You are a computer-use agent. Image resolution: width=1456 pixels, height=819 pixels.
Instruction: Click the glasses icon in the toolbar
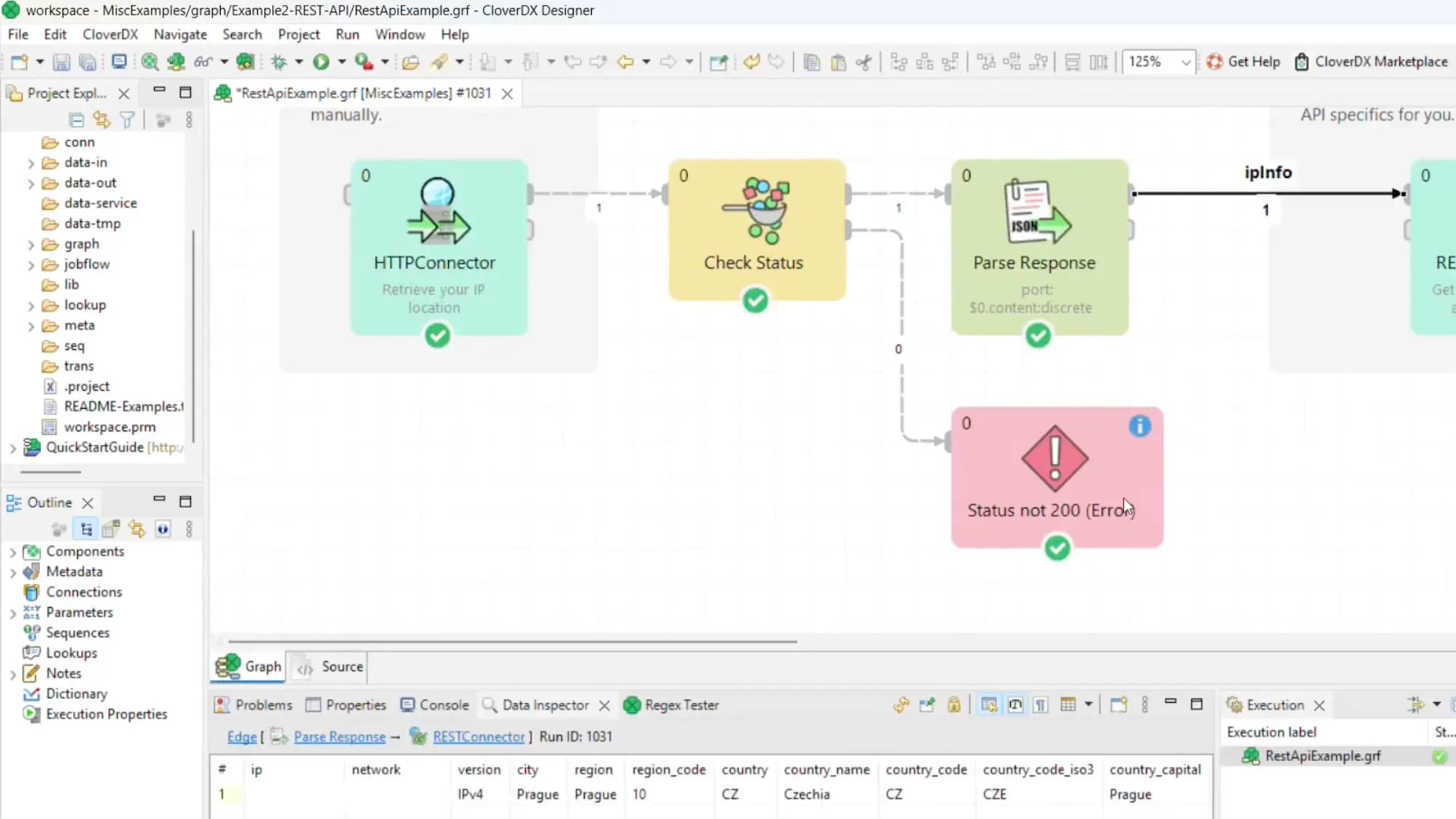pos(203,62)
